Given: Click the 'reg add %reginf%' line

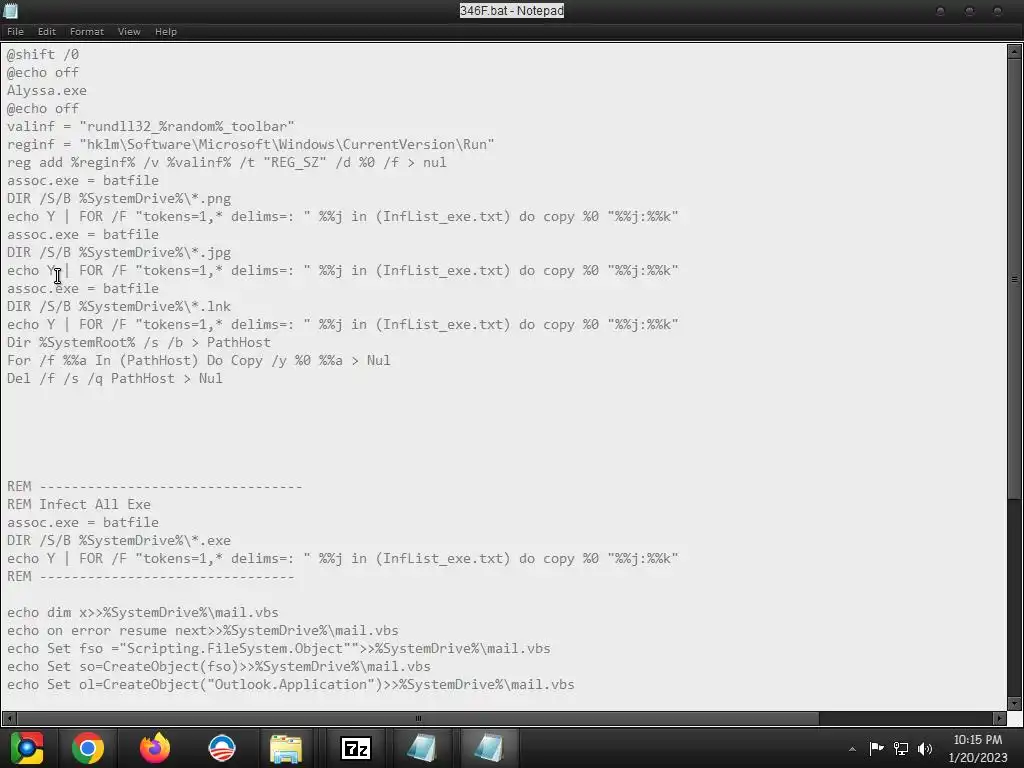Looking at the screenshot, I should click(227, 162).
